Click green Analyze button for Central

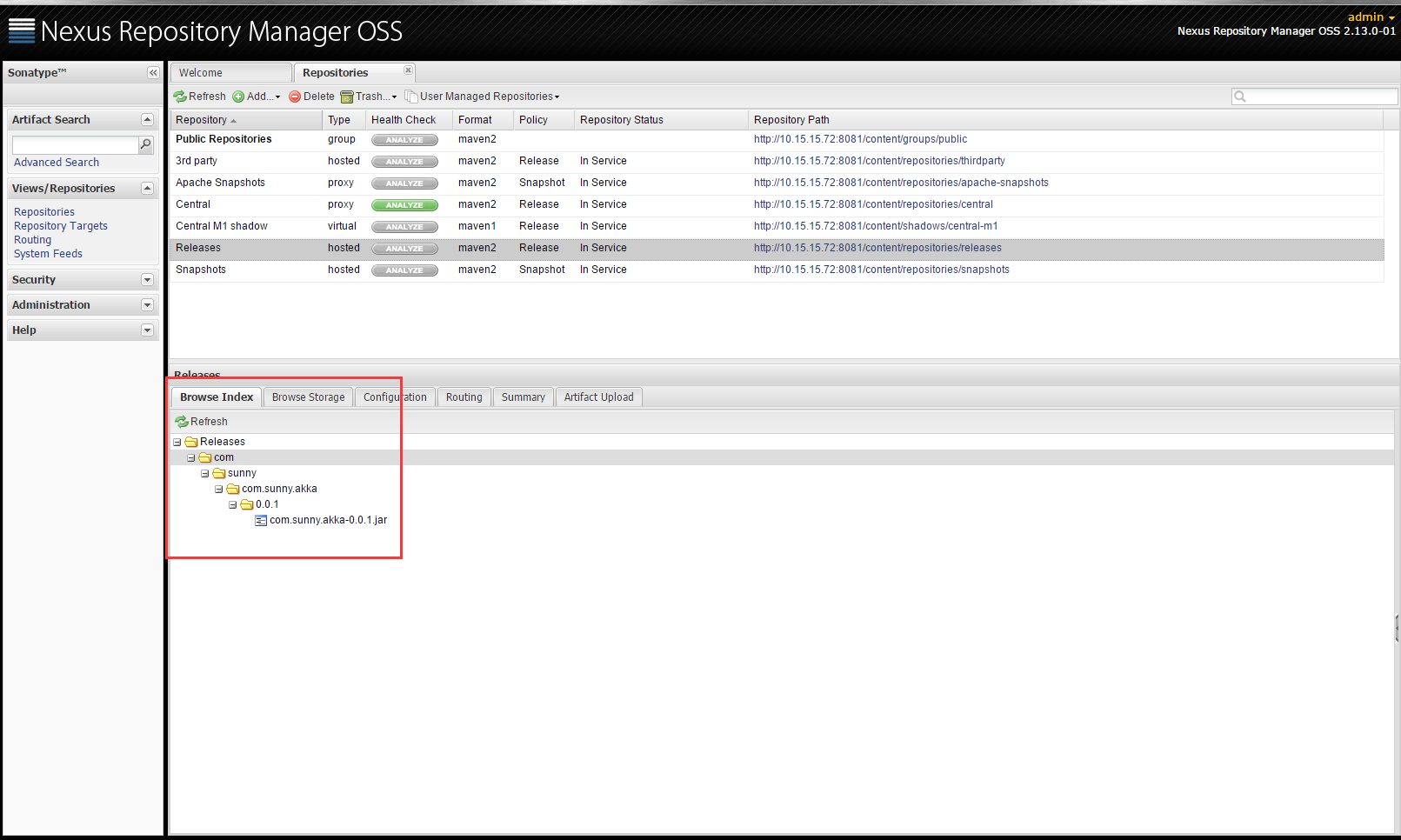click(404, 205)
